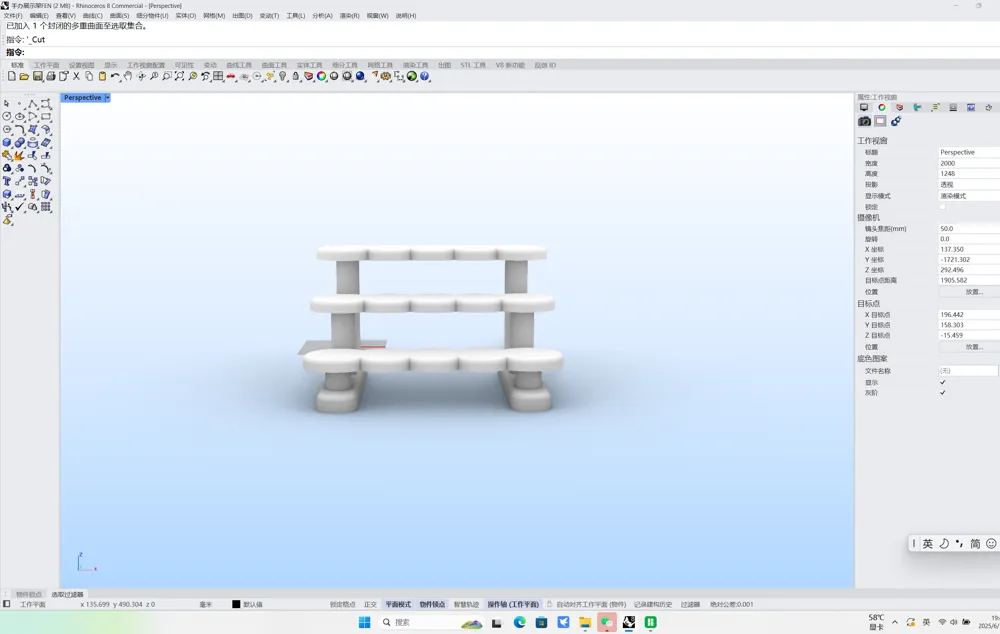Click the black layer color swatch in status bar
Viewport: 1000px width, 634px height.
[236, 604]
